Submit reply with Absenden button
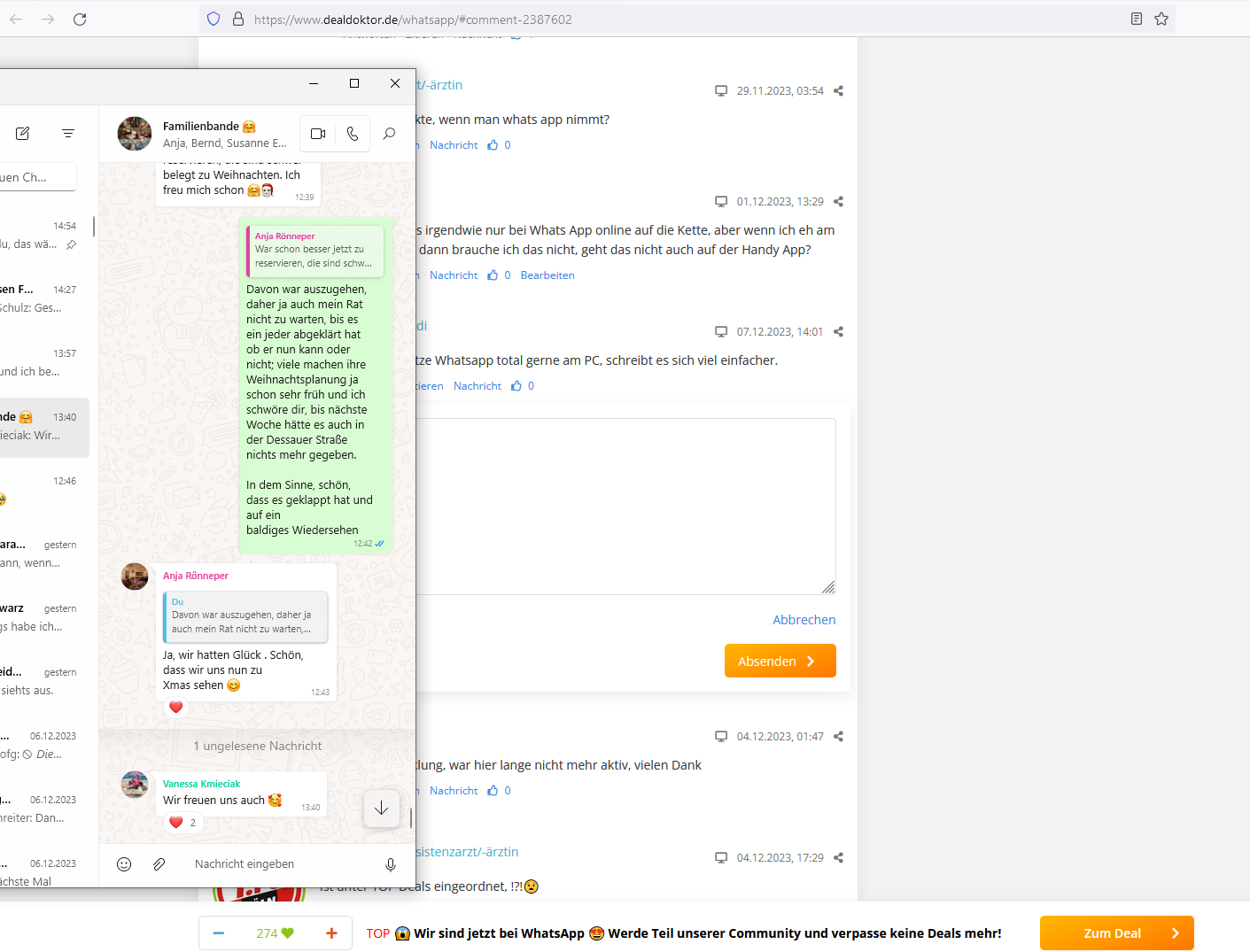 point(780,661)
